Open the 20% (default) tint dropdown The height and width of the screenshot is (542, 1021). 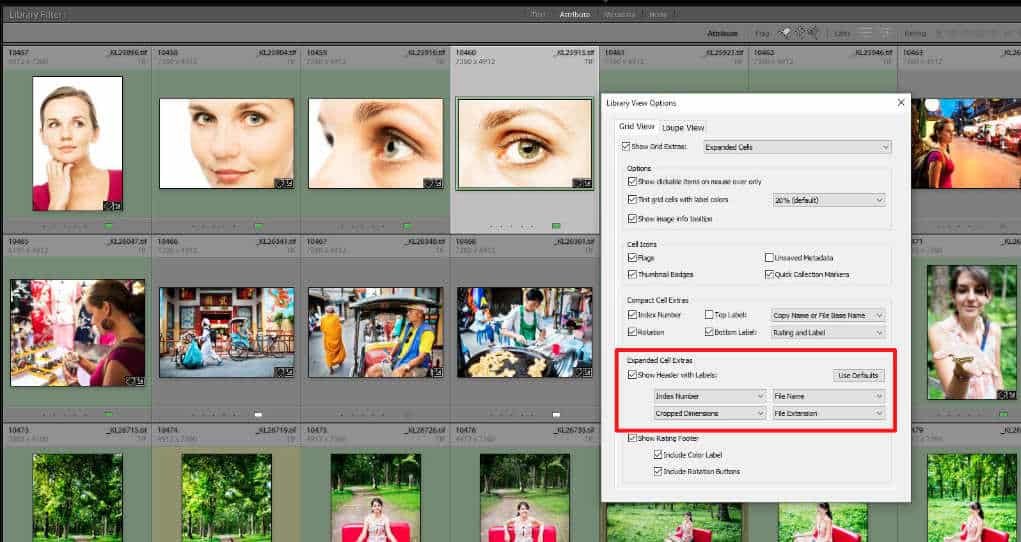(x=828, y=200)
